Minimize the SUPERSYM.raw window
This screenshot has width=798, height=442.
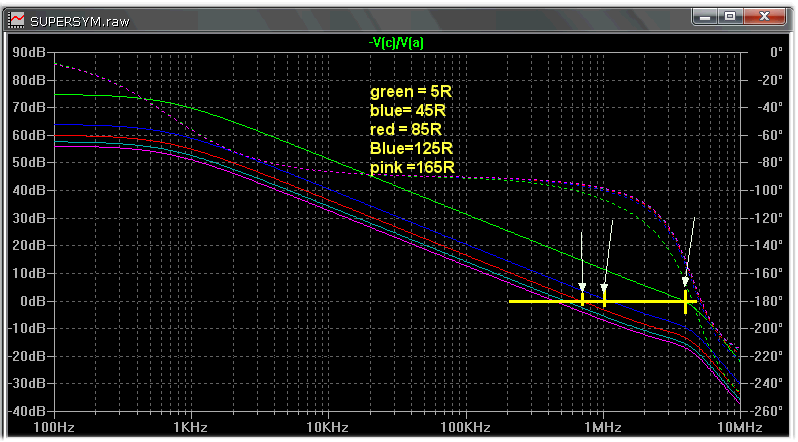pyautogui.click(x=705, y=17)
